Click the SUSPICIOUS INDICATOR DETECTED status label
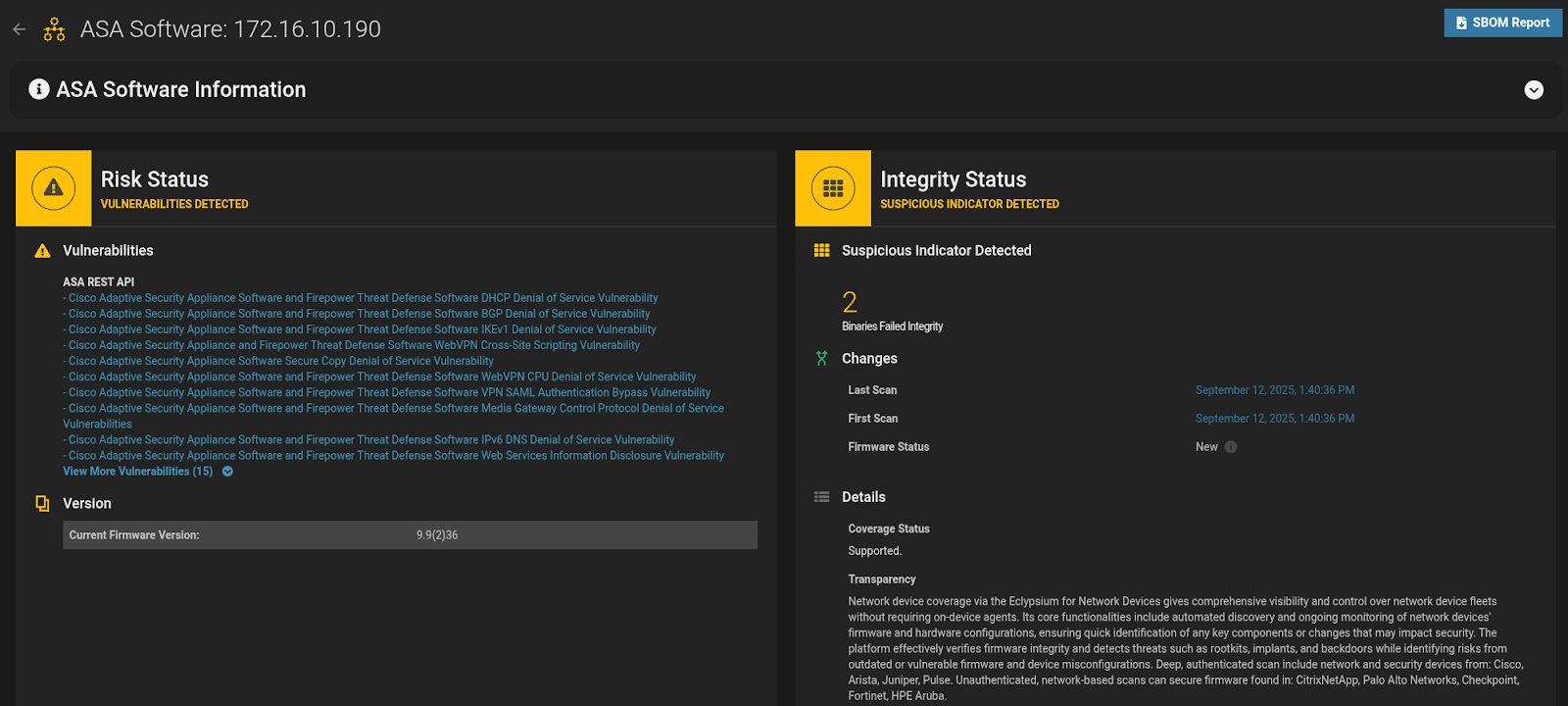The height and width of the screenshot is (706, 1568). pyautogui.click(x=969, y=204)
